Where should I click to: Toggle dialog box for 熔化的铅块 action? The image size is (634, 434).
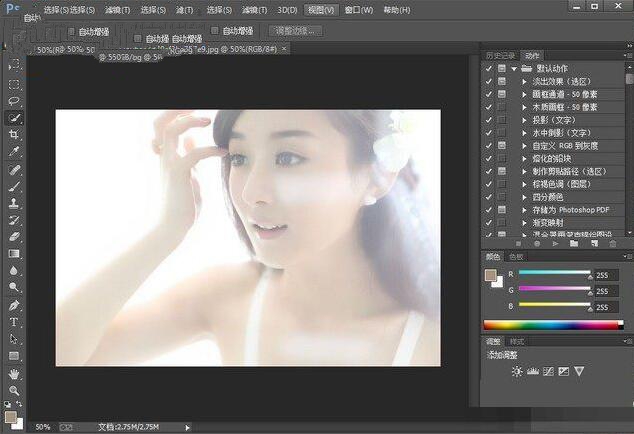[502, 159]
